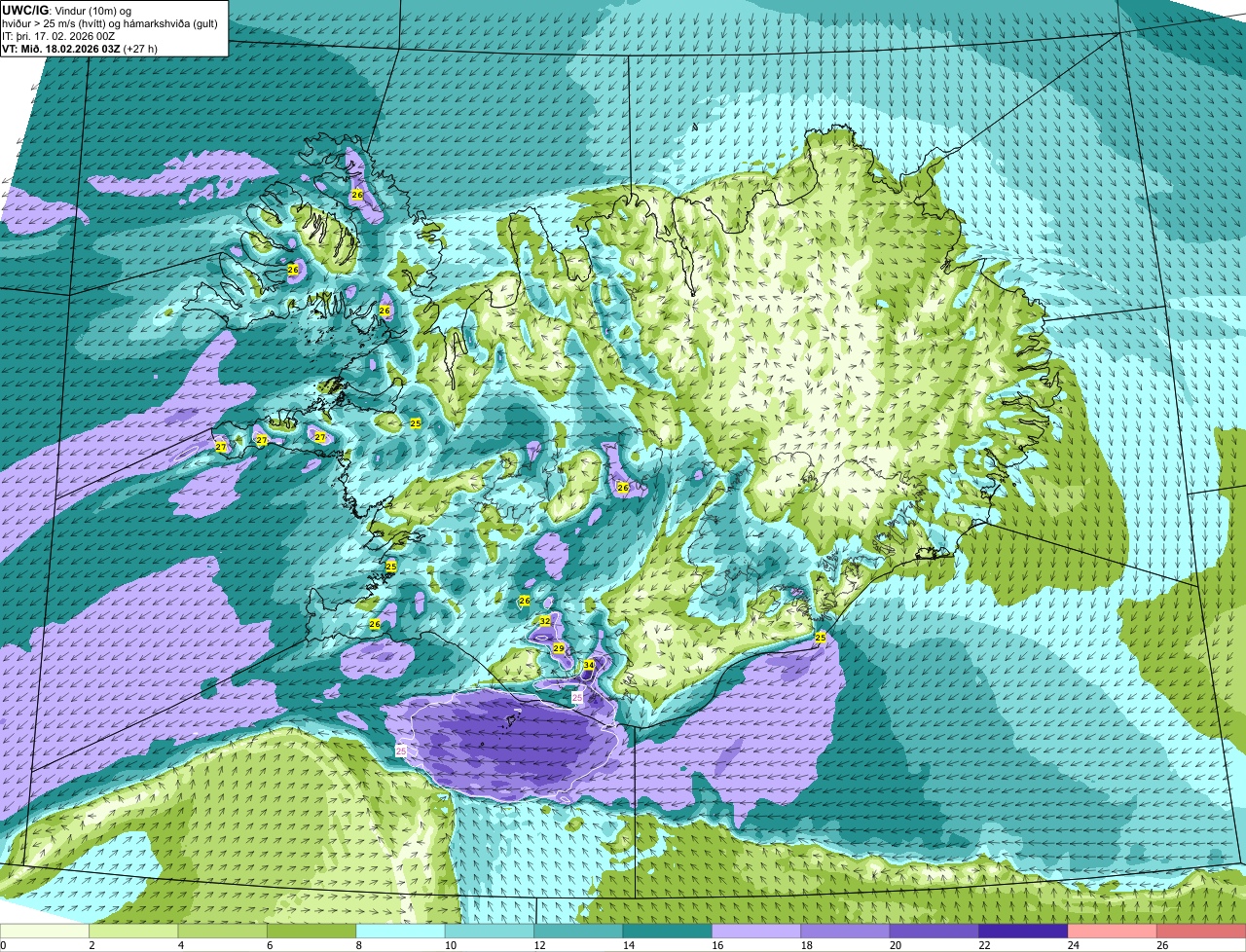Click the 0–2 m/s pale yellow legend swatch
Image resolution: width=1246 pixels, height=952 pixels.
45,931
